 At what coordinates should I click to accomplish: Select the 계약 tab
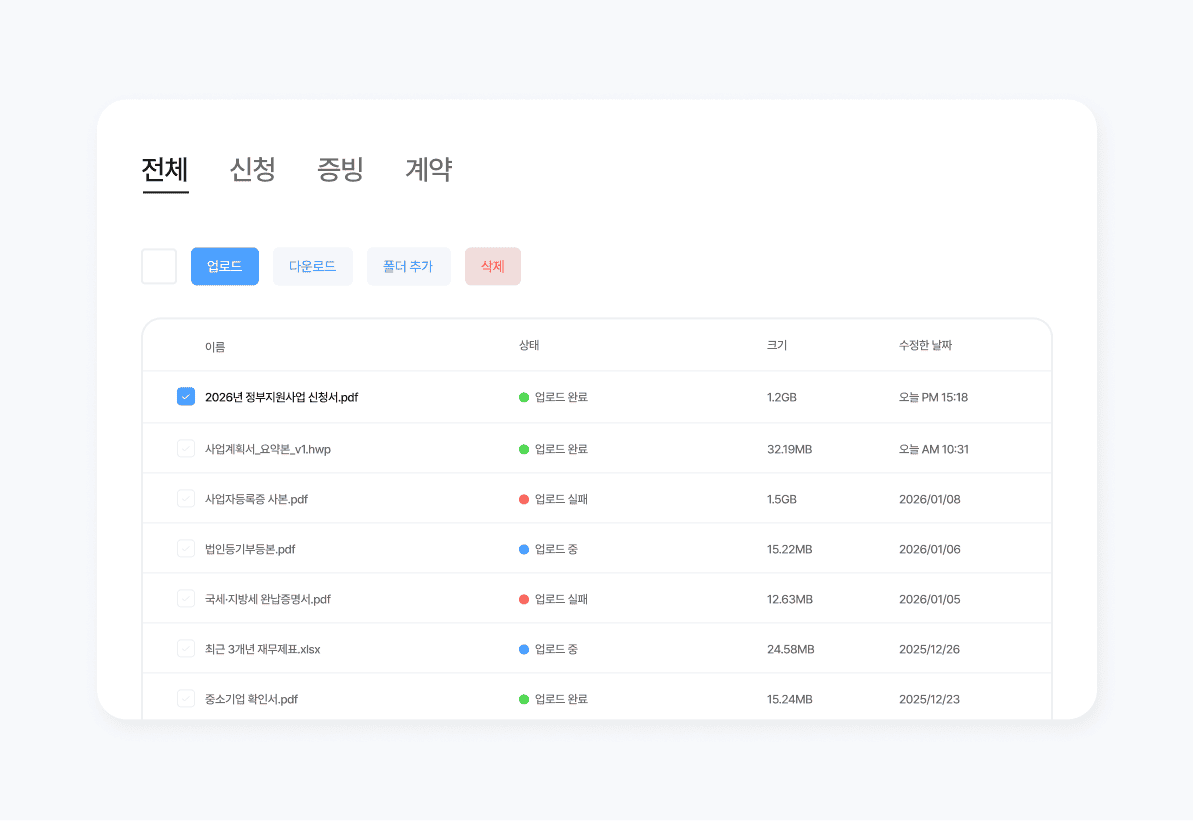(429, 169)
